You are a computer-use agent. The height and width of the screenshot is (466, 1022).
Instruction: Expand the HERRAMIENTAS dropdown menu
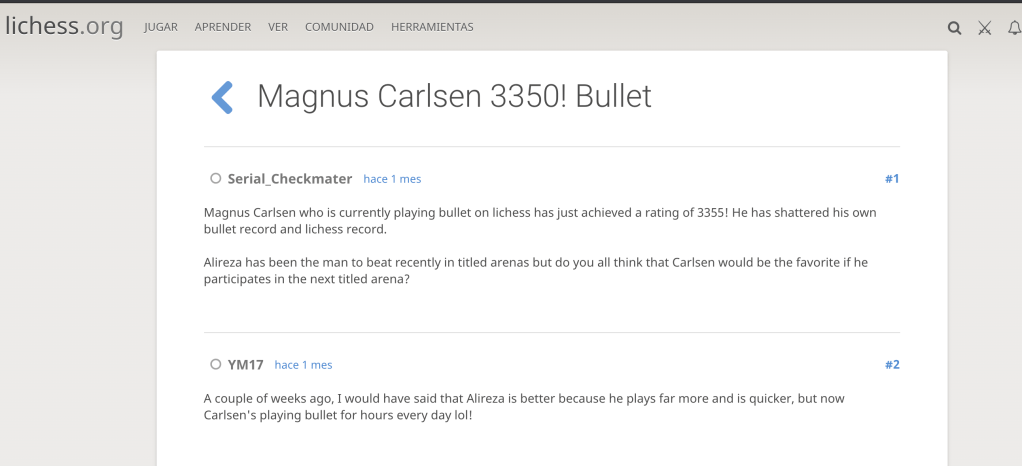tap(432, 27)
